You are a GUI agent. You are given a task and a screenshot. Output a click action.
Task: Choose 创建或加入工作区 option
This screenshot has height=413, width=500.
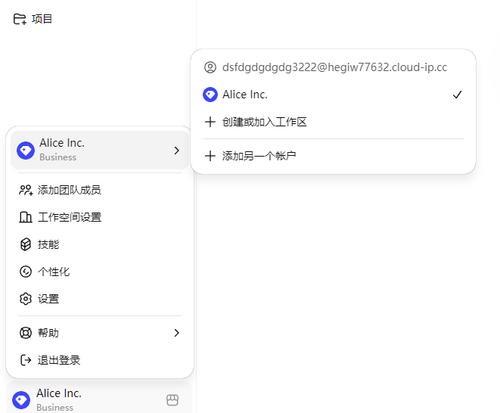(x=333, y=122)
